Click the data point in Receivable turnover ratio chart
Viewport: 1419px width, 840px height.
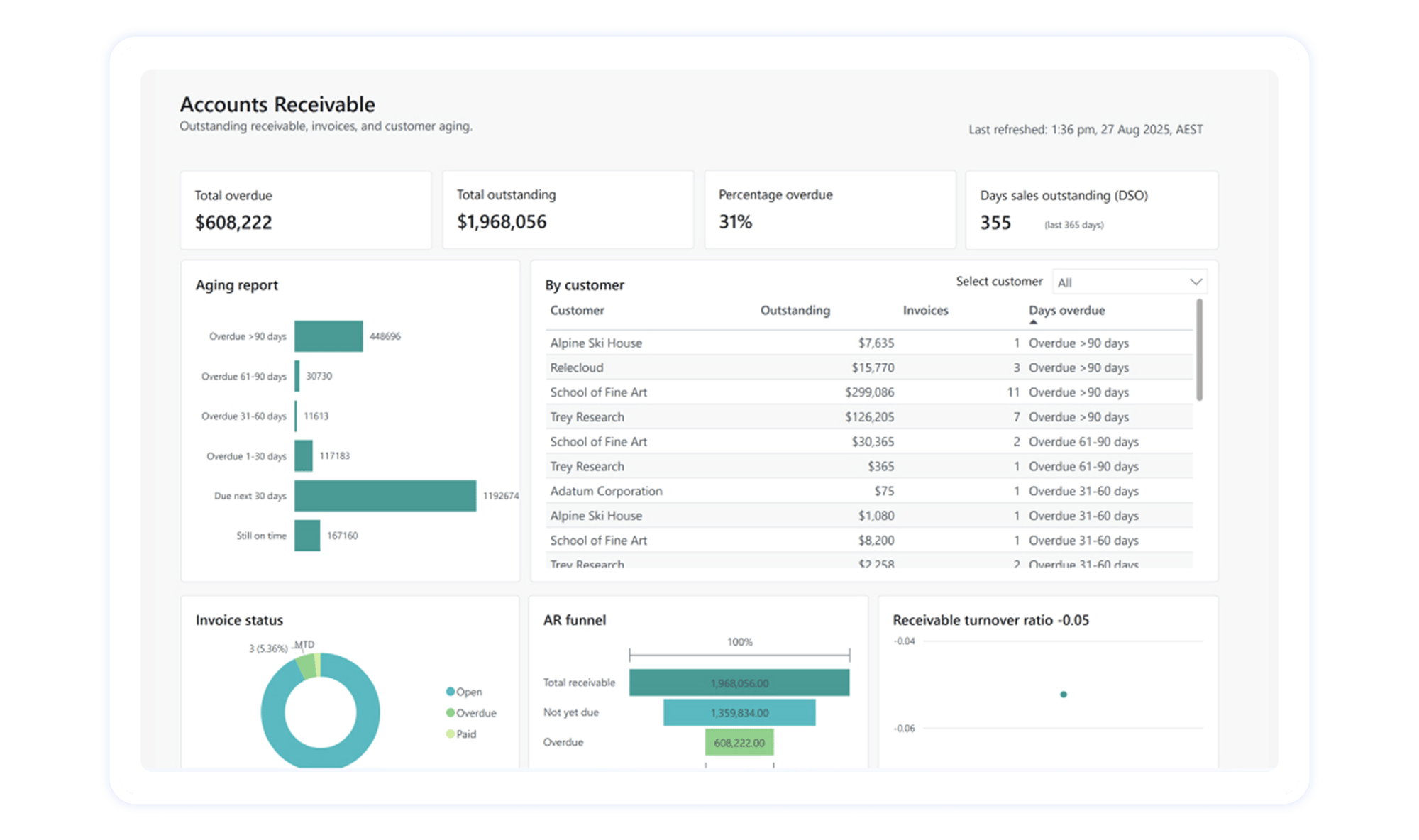[1063, 694]
